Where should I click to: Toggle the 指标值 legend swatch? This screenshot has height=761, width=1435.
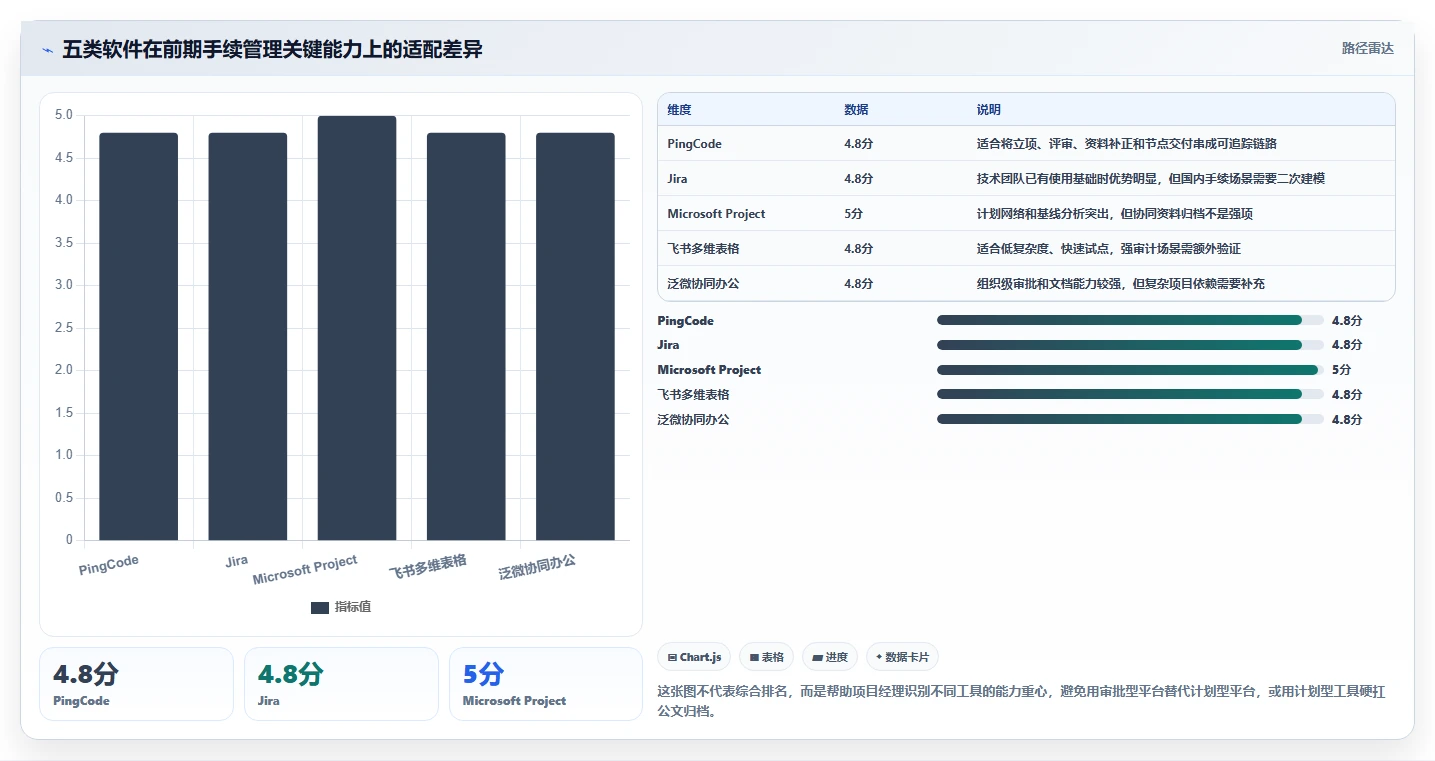coord(320,607)
